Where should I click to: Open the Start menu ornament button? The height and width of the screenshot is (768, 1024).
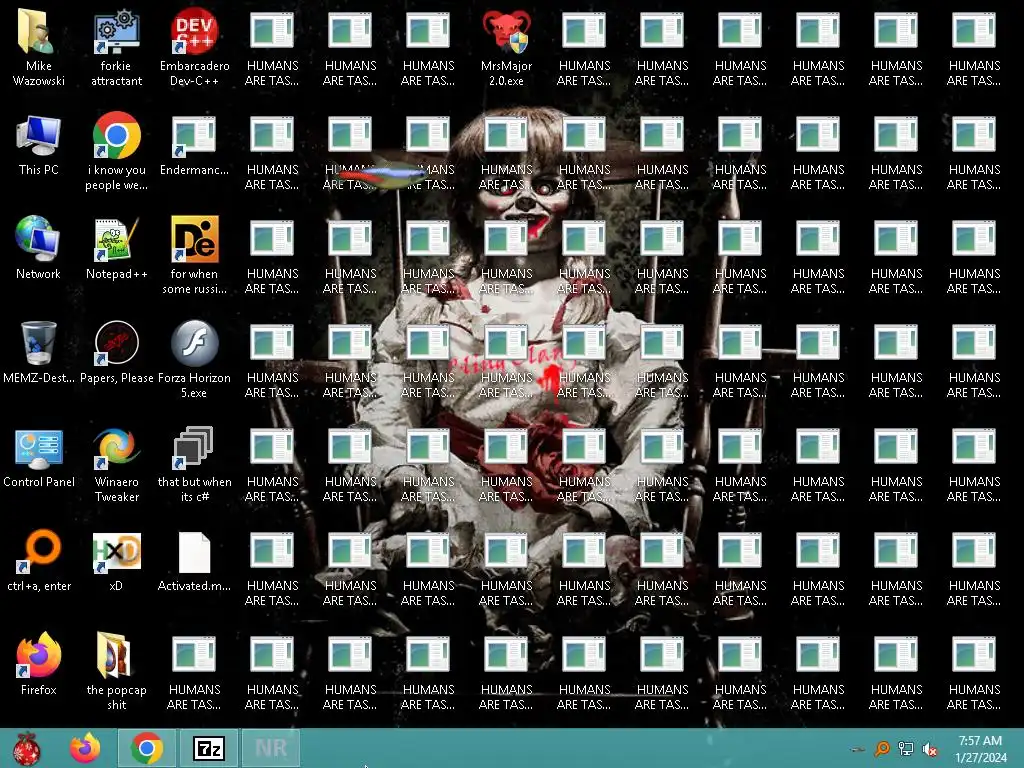(27, 748)
